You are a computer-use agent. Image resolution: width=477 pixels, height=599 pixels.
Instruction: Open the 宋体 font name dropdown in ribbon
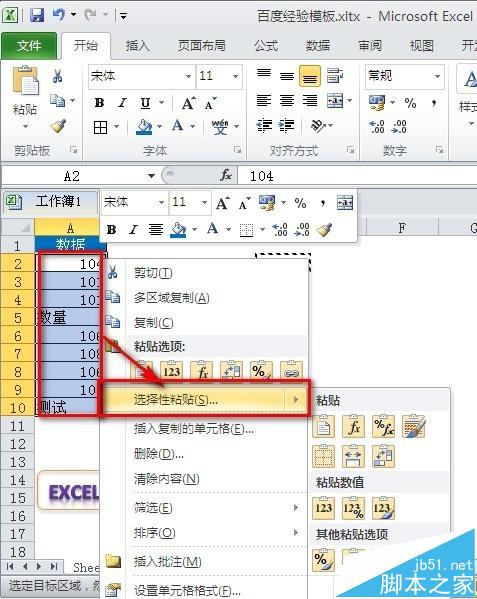(188, 76)
